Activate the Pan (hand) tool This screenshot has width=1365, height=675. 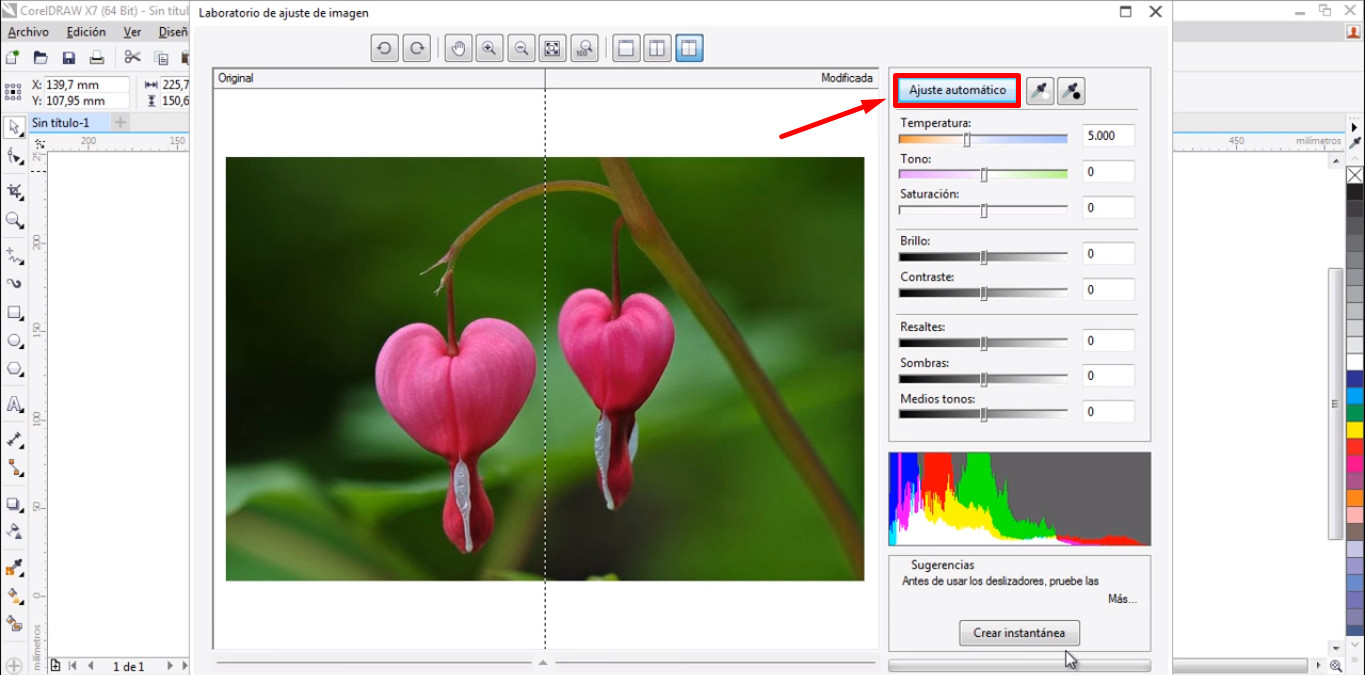[x=457, y=48]
